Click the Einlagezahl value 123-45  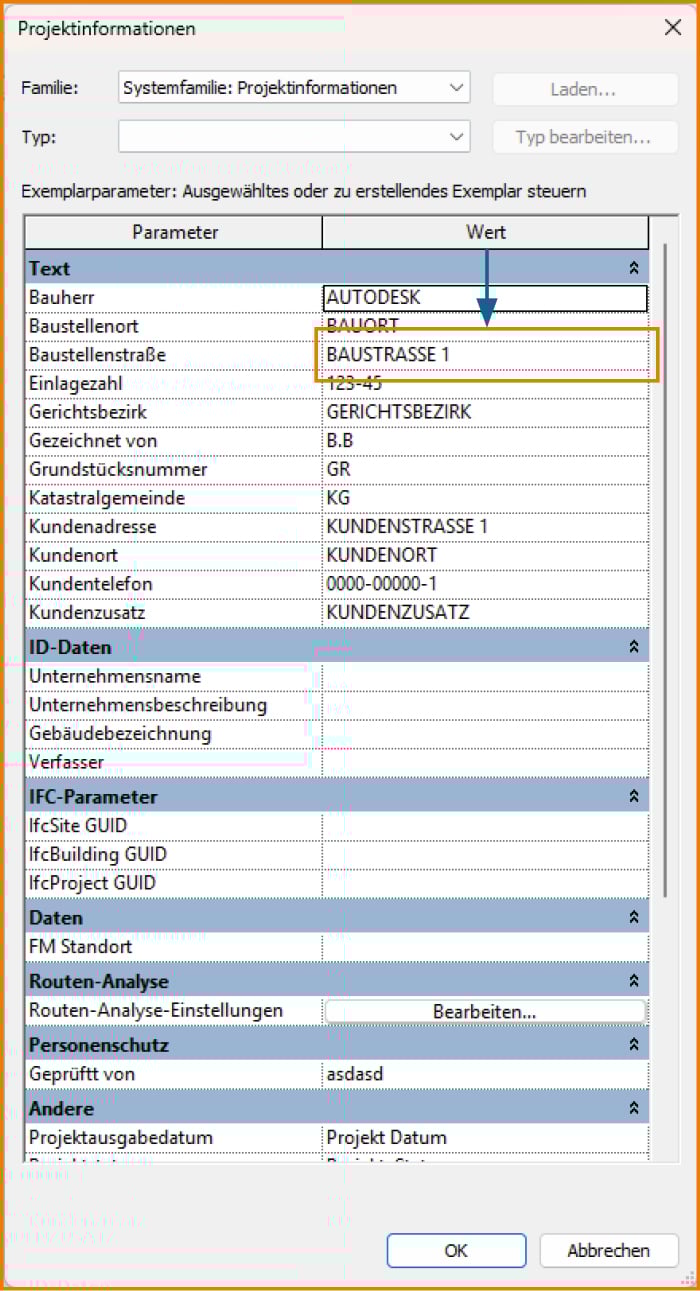coord(485,383)
